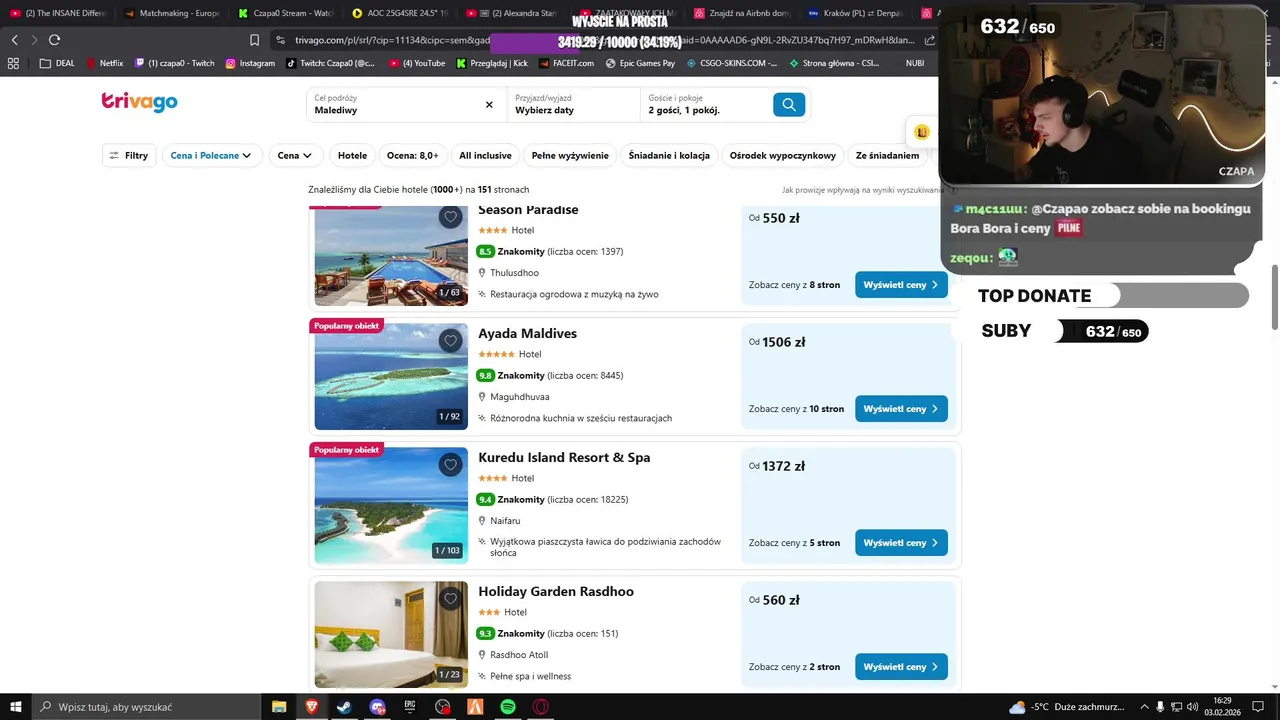Open File Explorer from taskbar
This screenshot has height=720, width=1280.
(x=279, y=707)
